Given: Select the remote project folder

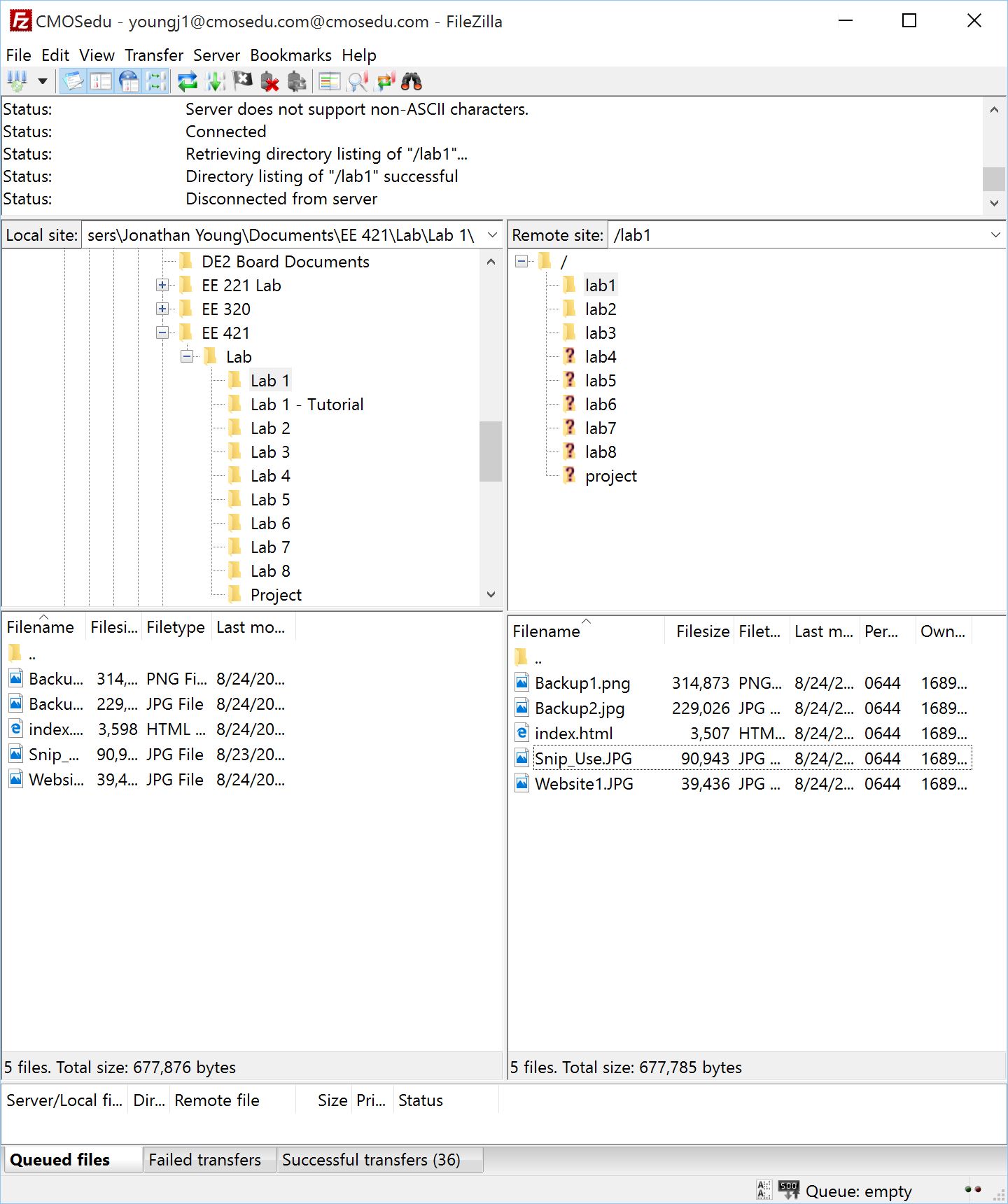Looking at the screenshot, I should 611,476.
